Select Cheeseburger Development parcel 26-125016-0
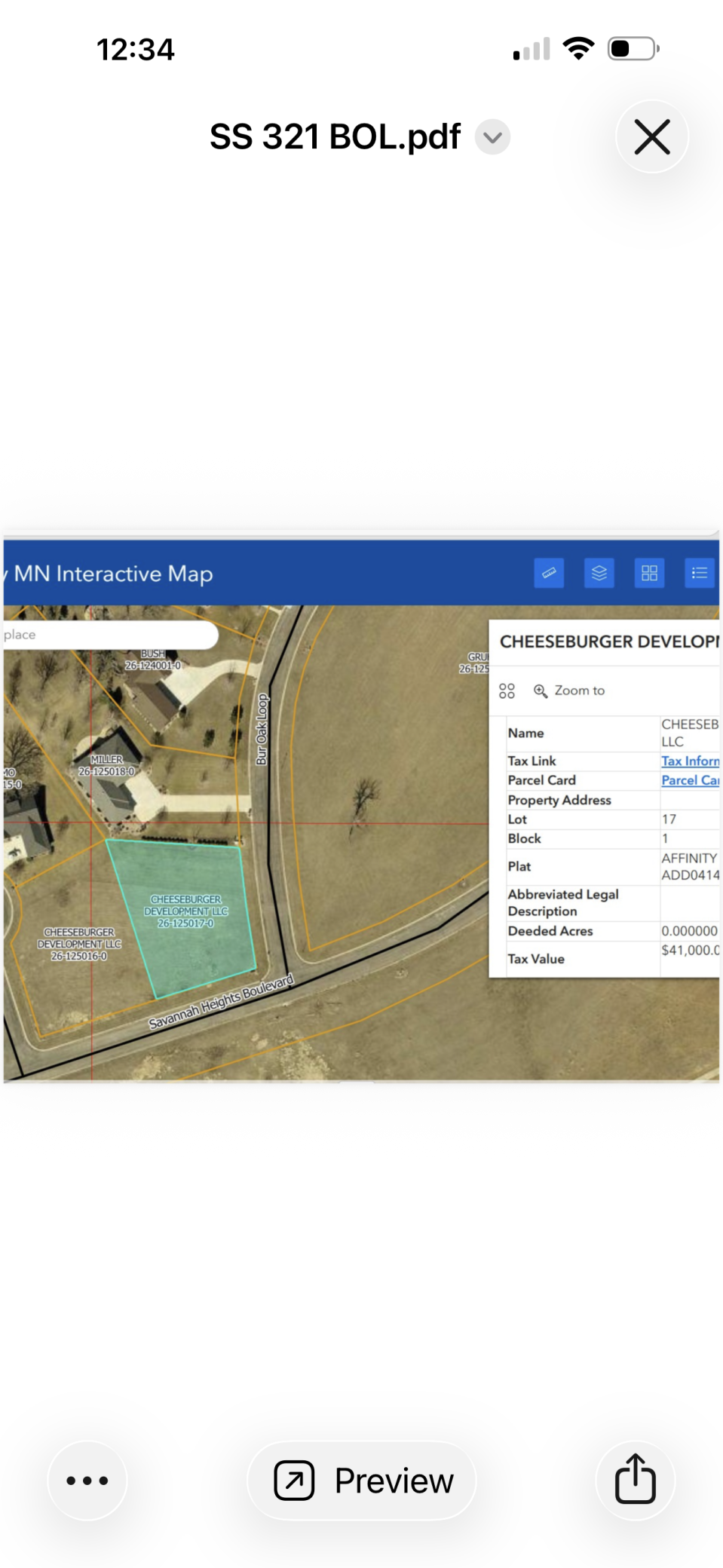The image size is (723, 1568). point(79,944)
